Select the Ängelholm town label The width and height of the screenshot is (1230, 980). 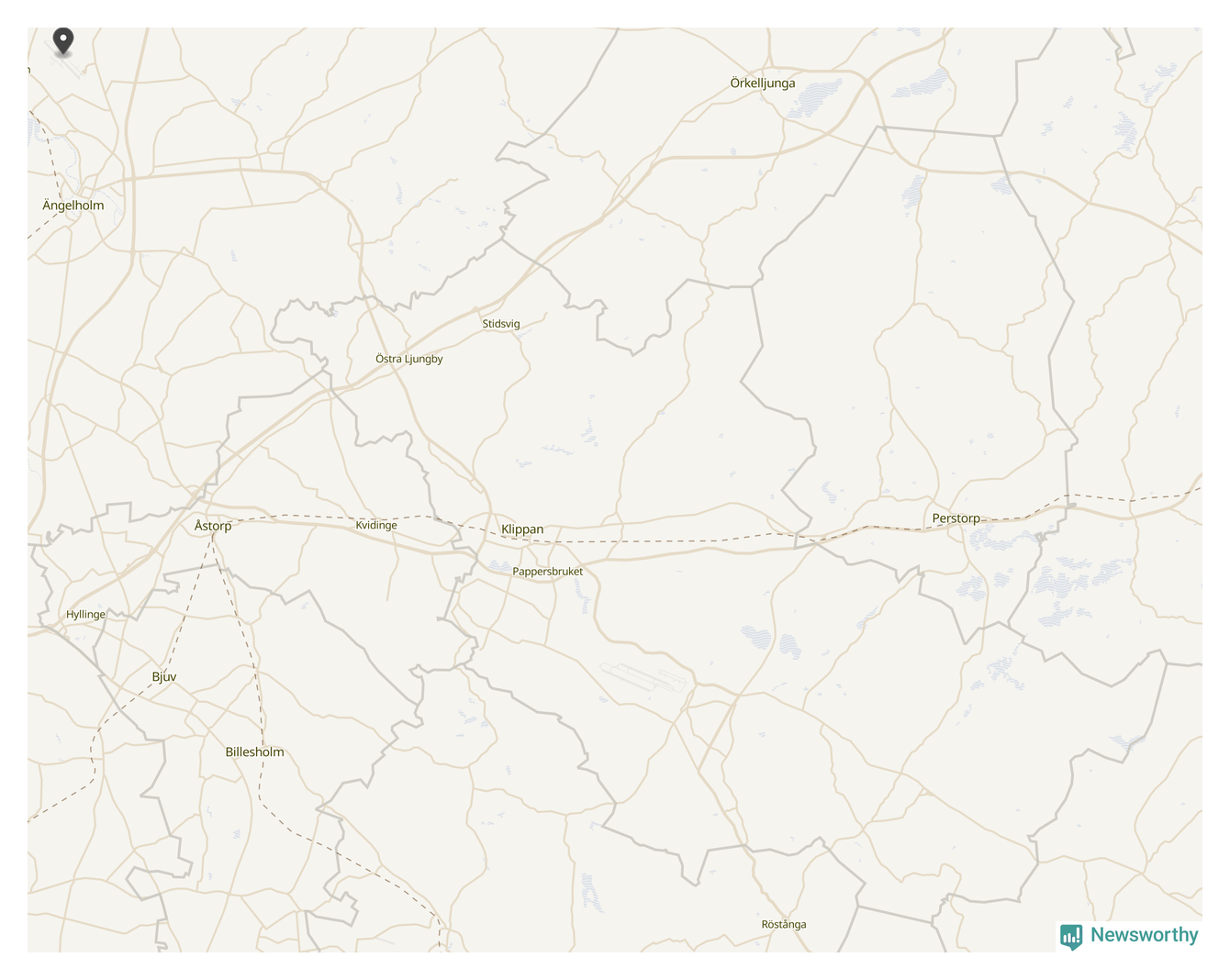73,206
